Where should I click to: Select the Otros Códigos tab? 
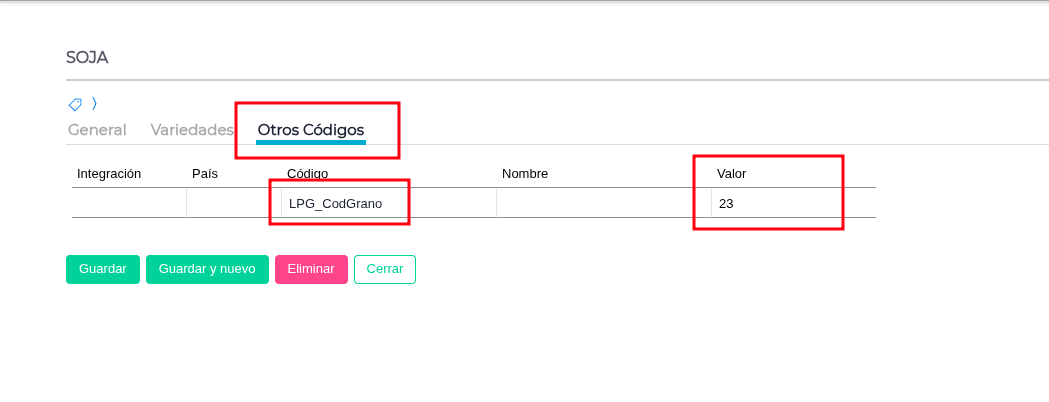coord(311,130)
